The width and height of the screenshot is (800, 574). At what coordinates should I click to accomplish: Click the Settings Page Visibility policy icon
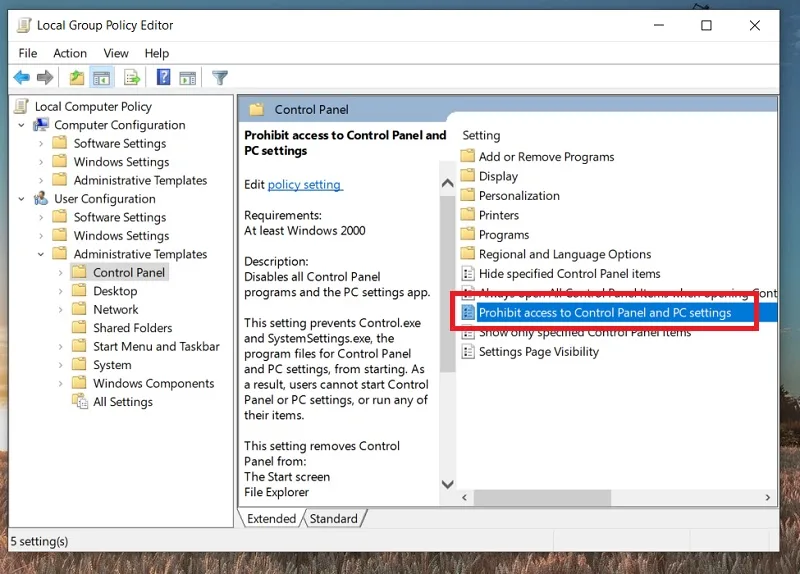(467, 352)
